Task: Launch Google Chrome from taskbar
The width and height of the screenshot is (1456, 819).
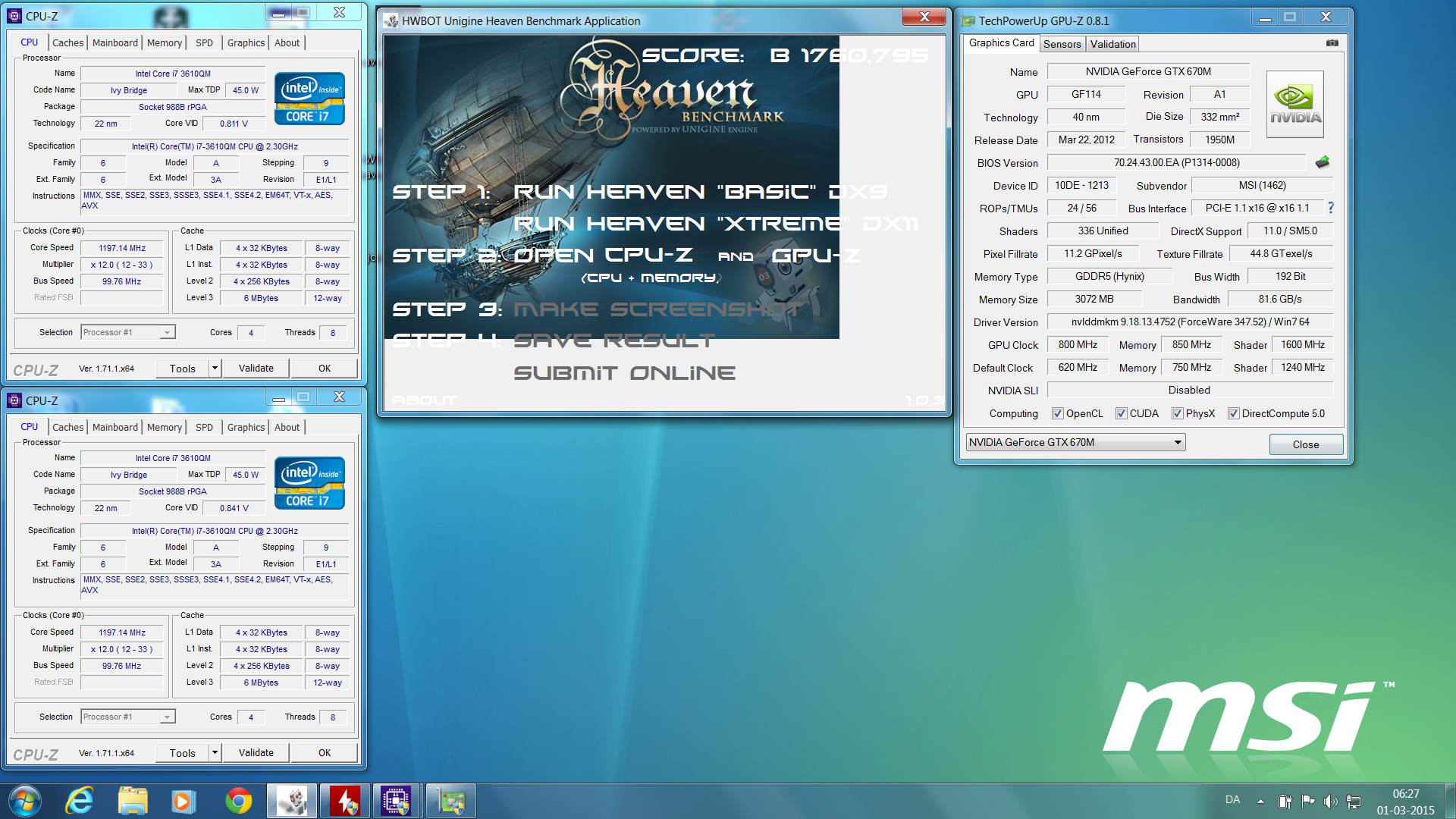Action: (239, 801)
